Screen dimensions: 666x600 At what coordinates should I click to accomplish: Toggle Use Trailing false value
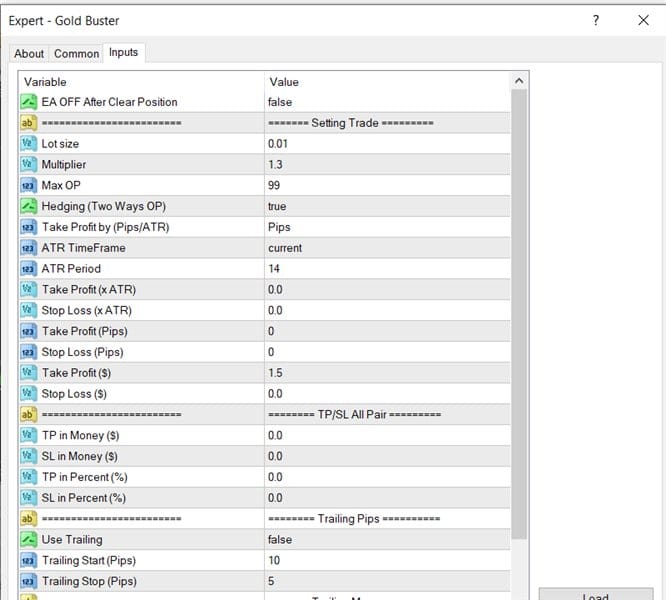click(387, 539)
